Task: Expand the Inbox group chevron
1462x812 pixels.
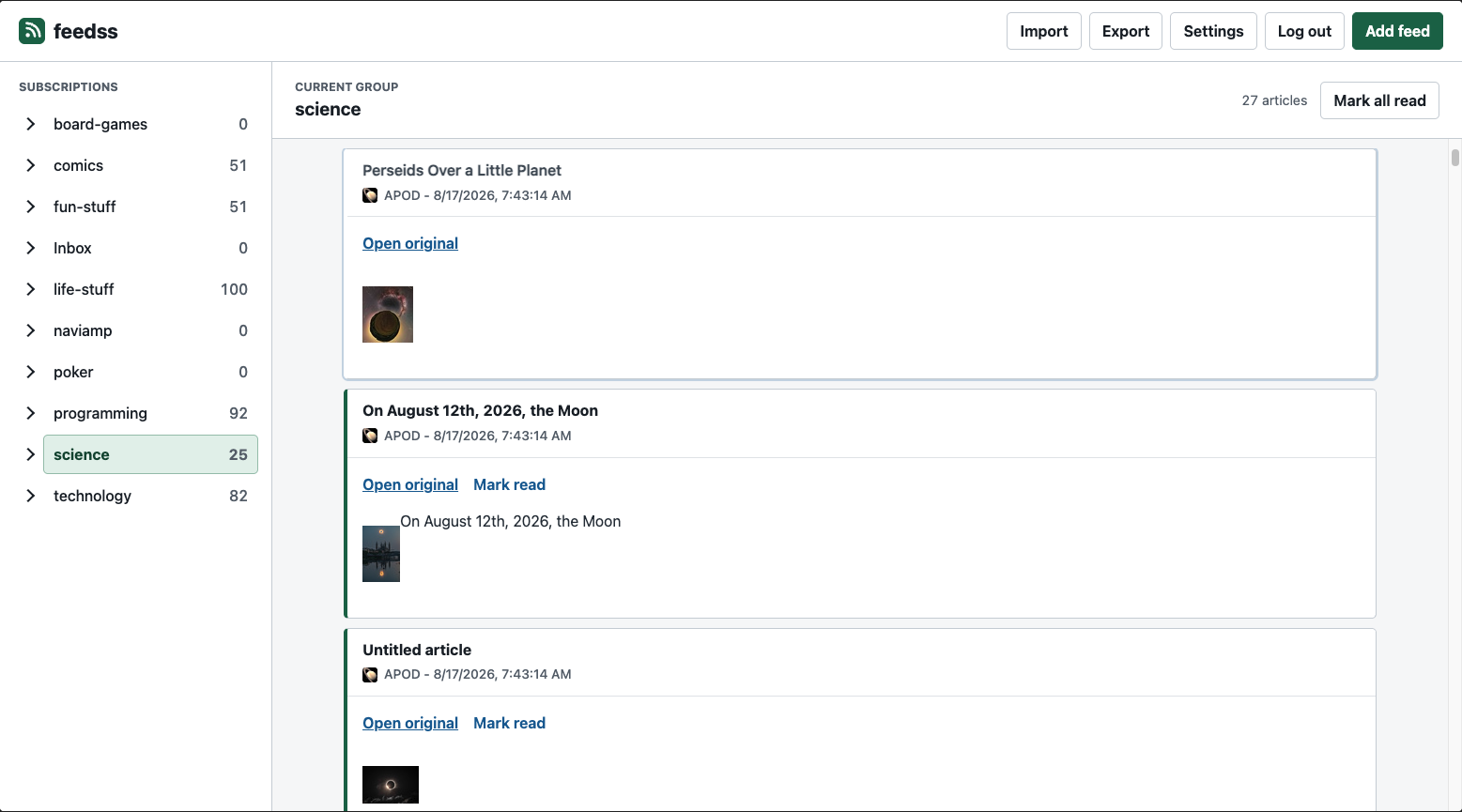Action: [x=31, y=248]
